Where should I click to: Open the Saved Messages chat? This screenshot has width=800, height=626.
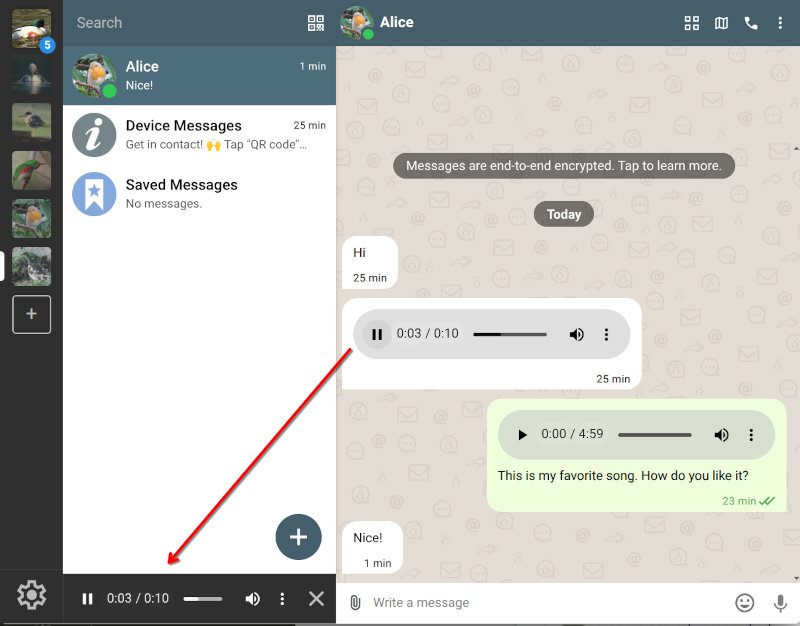(x=200, y=194)
